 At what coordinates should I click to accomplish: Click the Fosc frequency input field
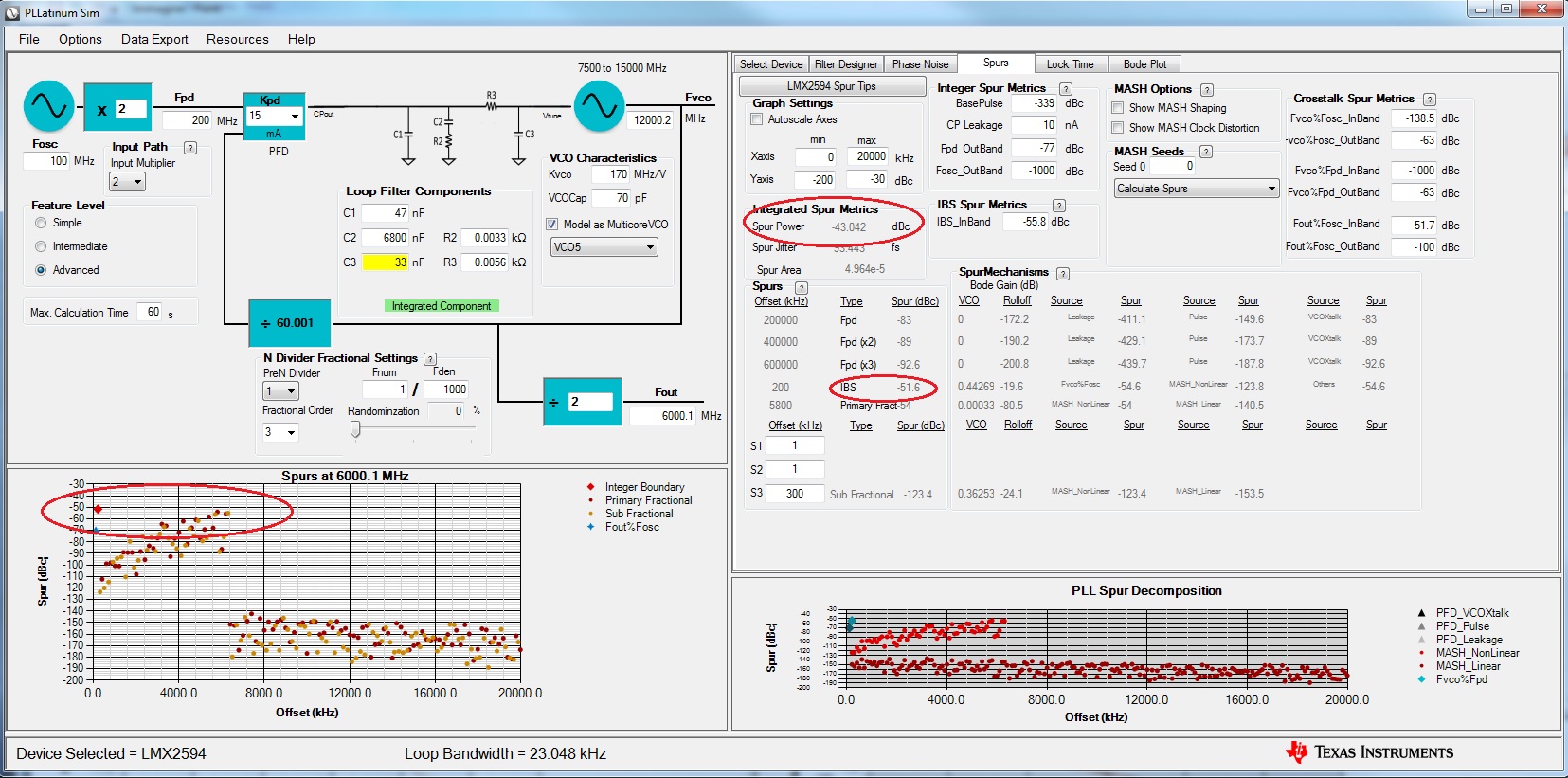pyautogui.click(x=47, y=161)
